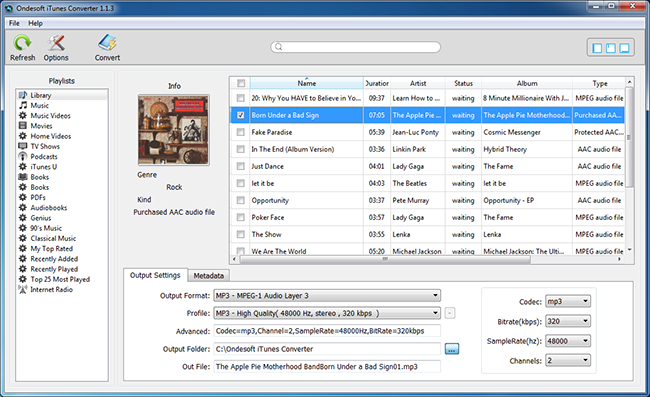Open the Codec dropdown
This screenshot has width=650, height=397.
(568, 301)
